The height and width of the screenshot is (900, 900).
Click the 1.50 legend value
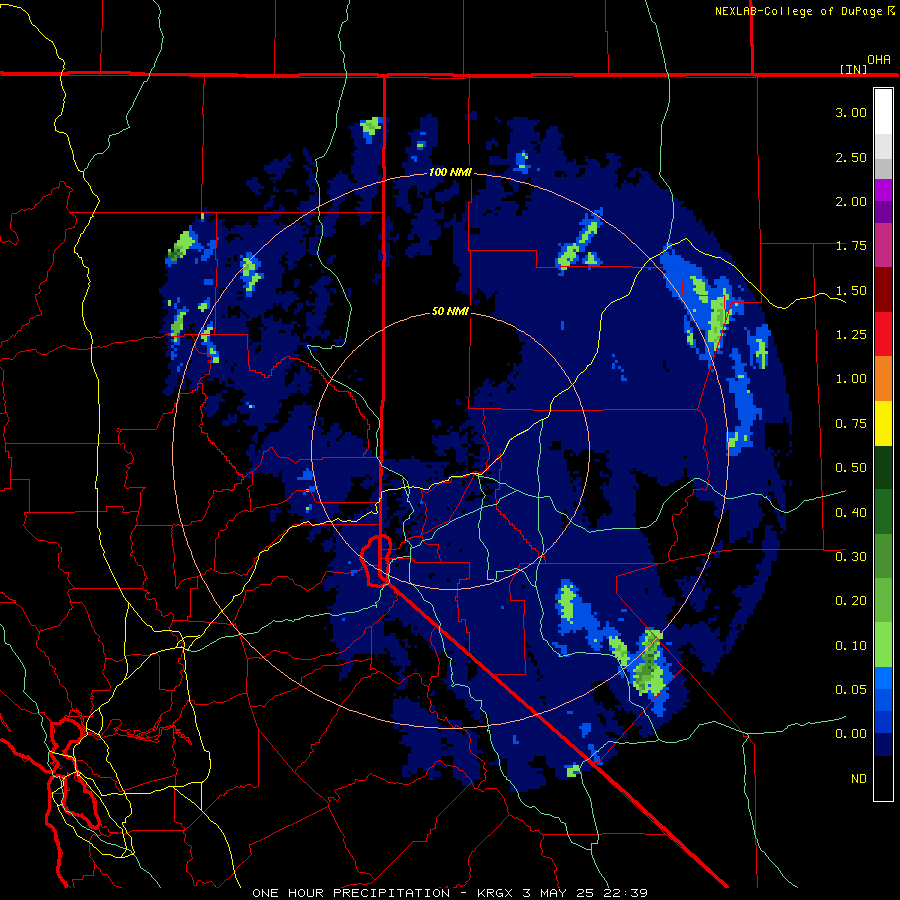851,290
